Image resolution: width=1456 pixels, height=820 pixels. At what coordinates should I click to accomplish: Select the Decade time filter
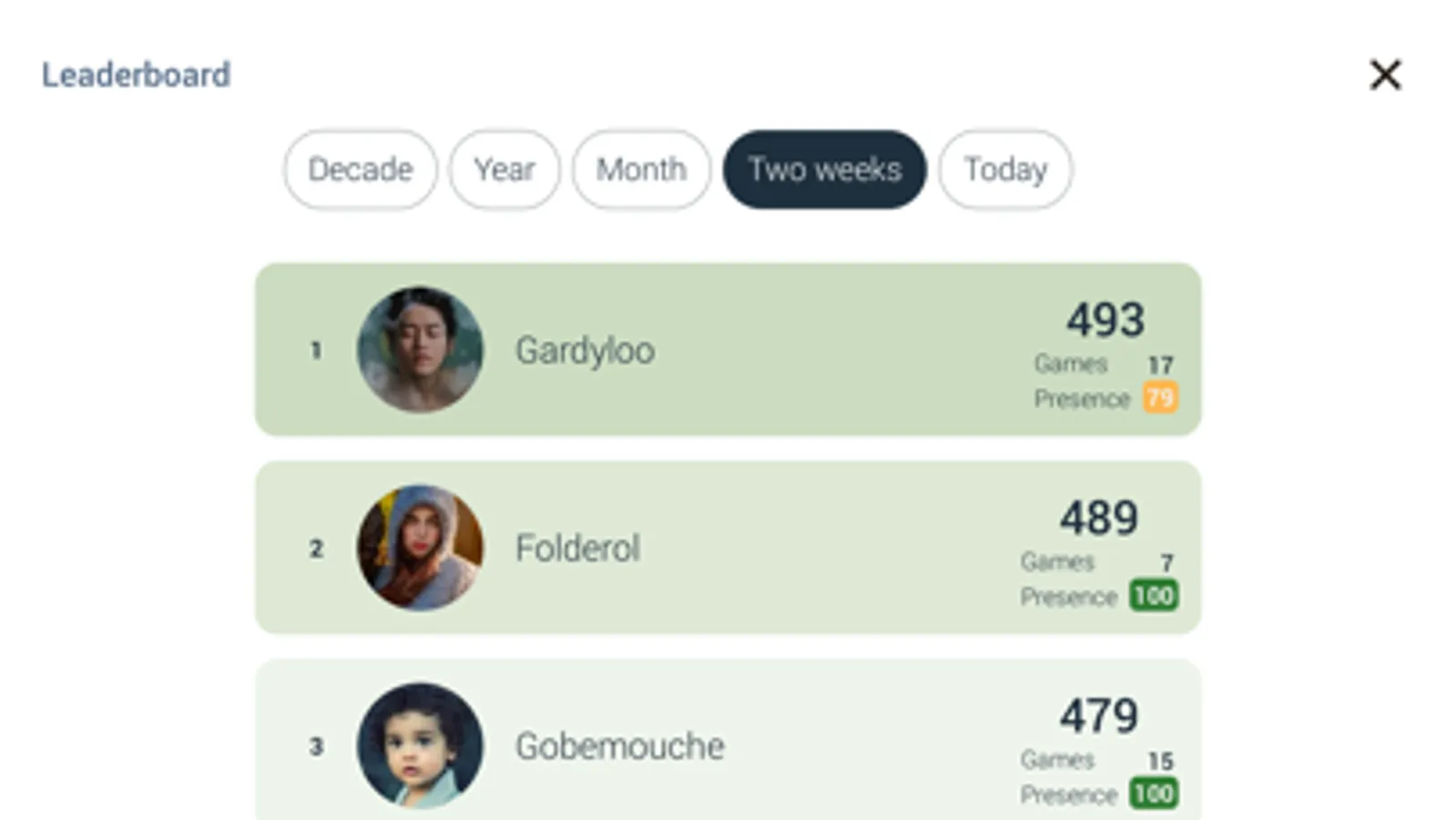[x=361, y=169]
